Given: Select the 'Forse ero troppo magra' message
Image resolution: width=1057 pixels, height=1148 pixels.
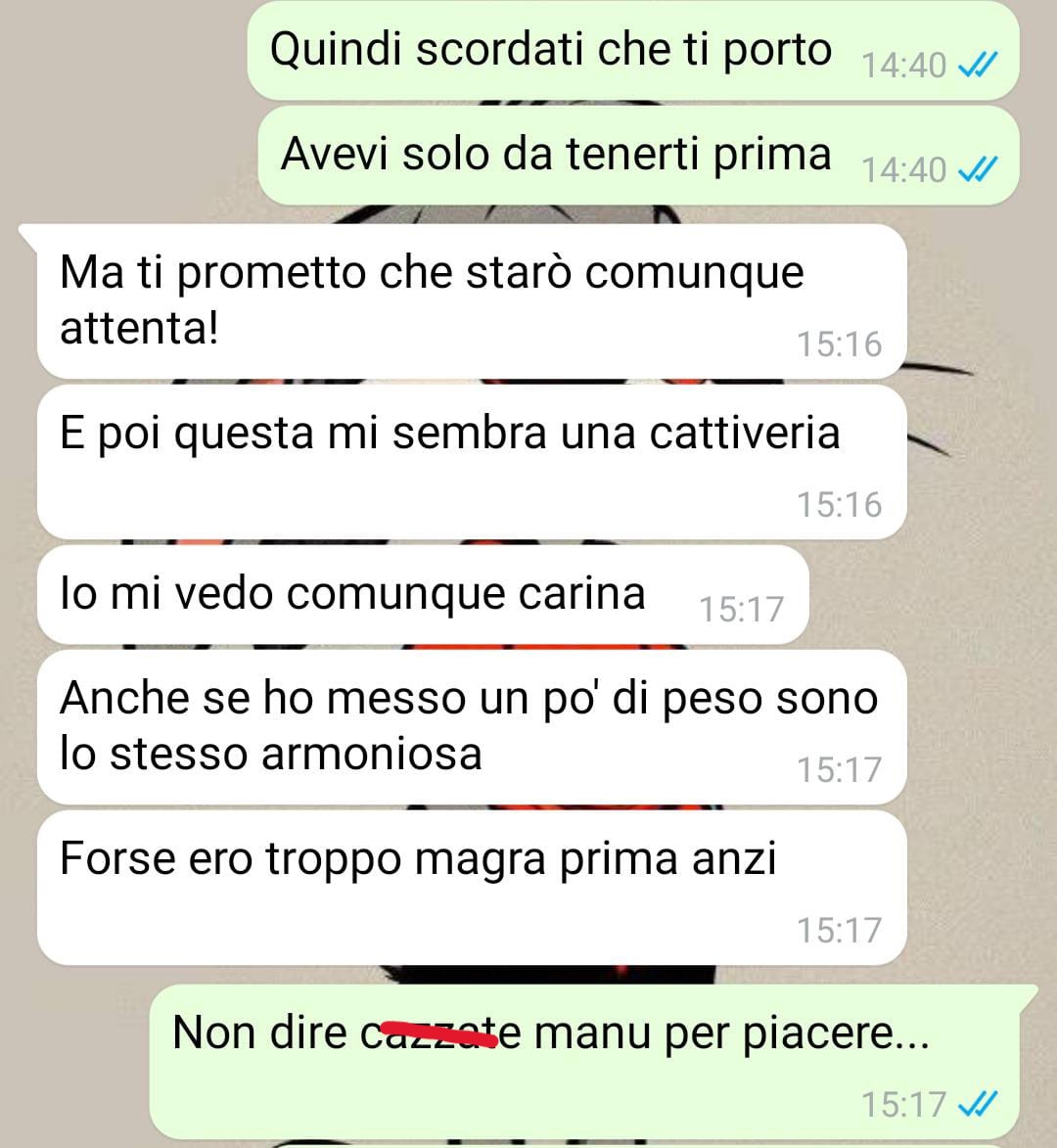Looking at the screenshot, I should (472, 888).
